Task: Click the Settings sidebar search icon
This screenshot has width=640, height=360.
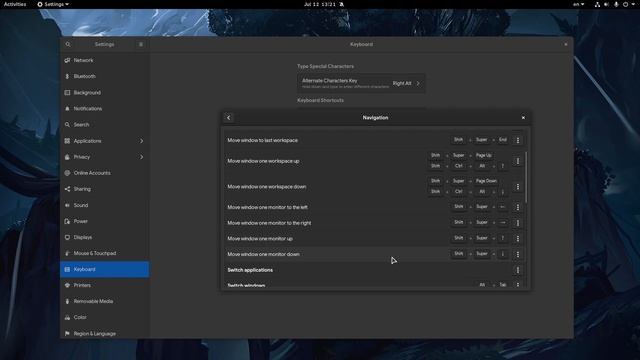Action: tap(68, 44)
